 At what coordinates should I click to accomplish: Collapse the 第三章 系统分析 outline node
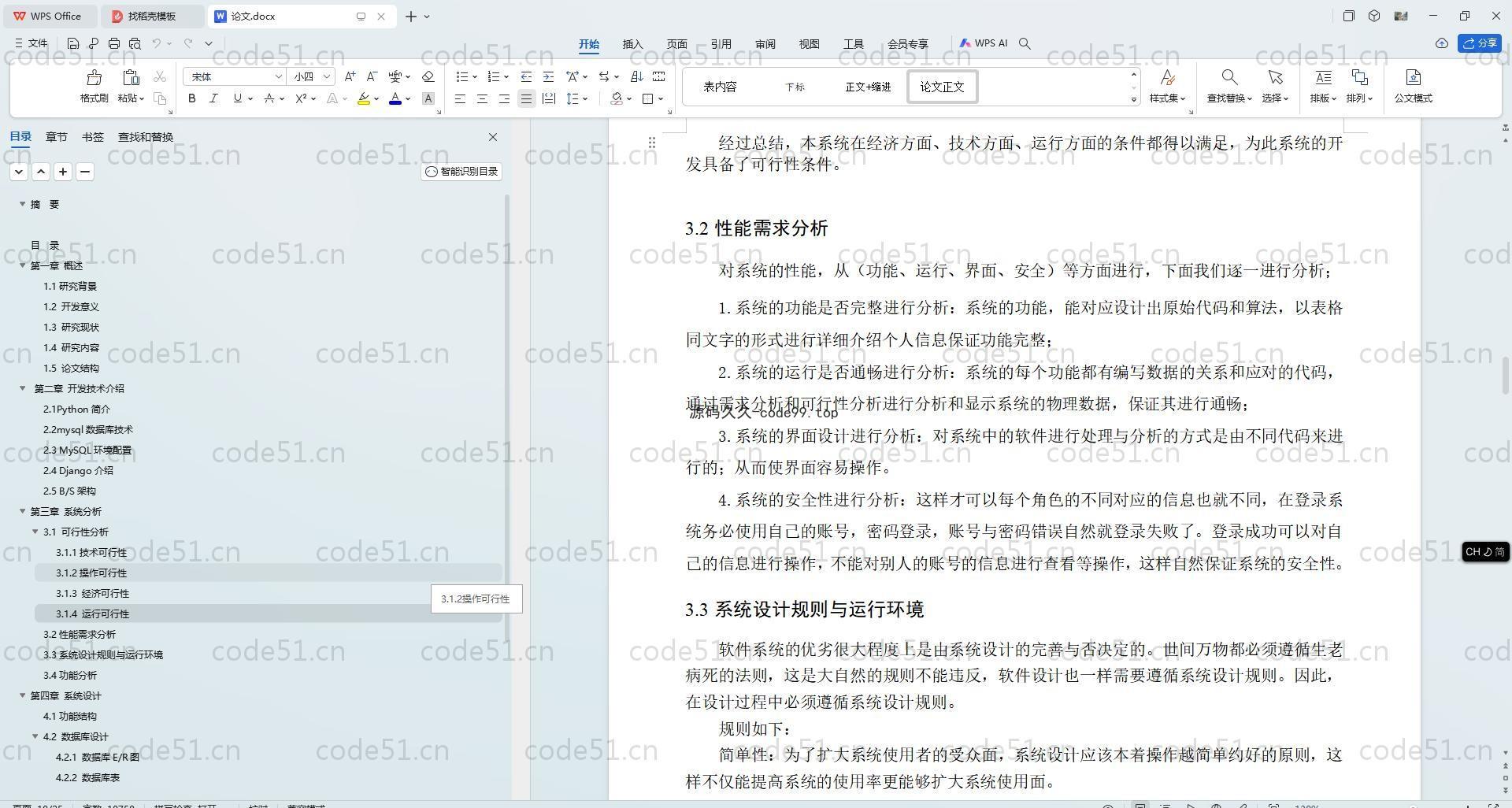pyautogui.click(x=23, y=511)
